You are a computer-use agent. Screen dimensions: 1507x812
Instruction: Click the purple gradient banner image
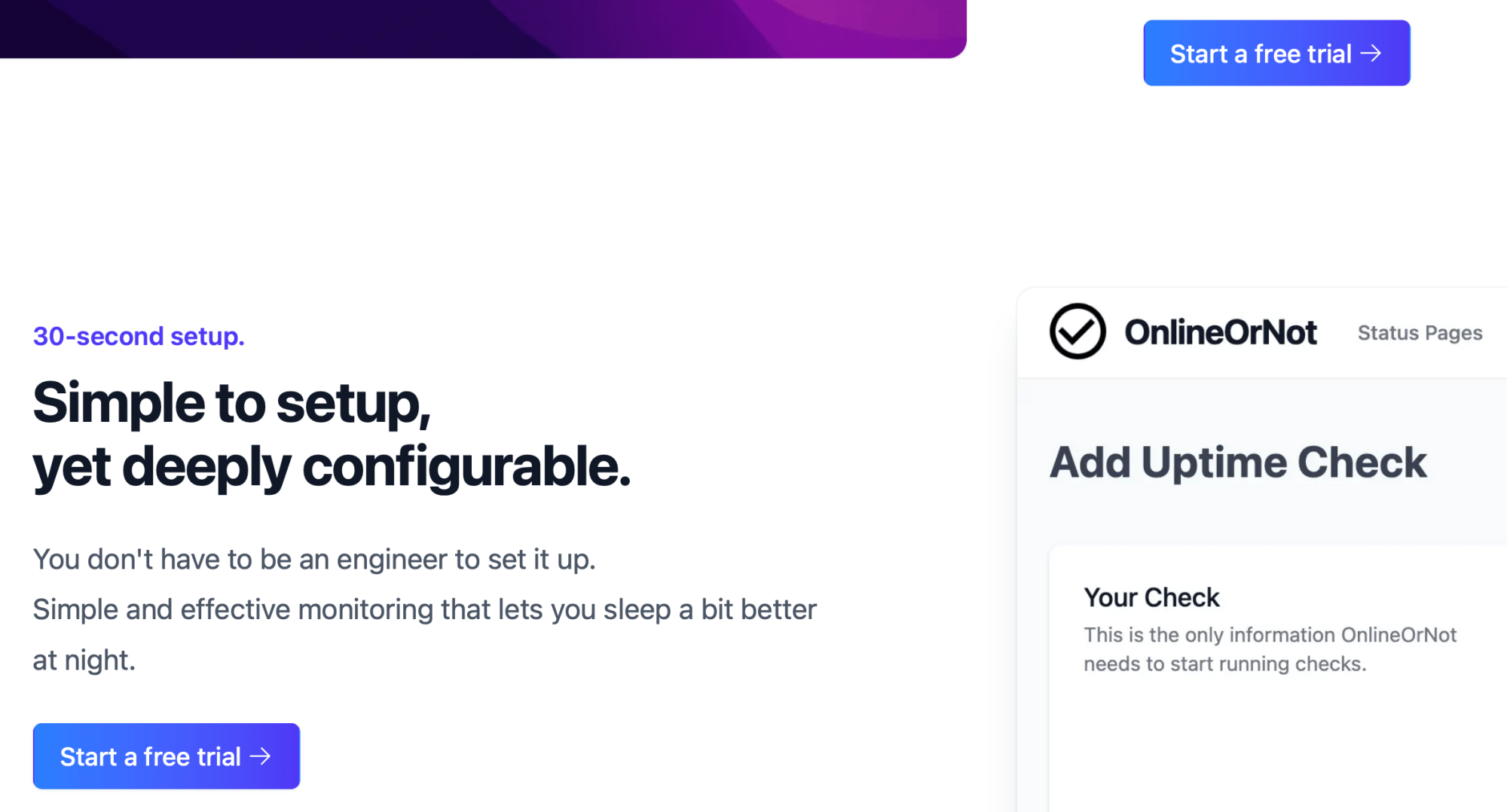coord(483,29)
